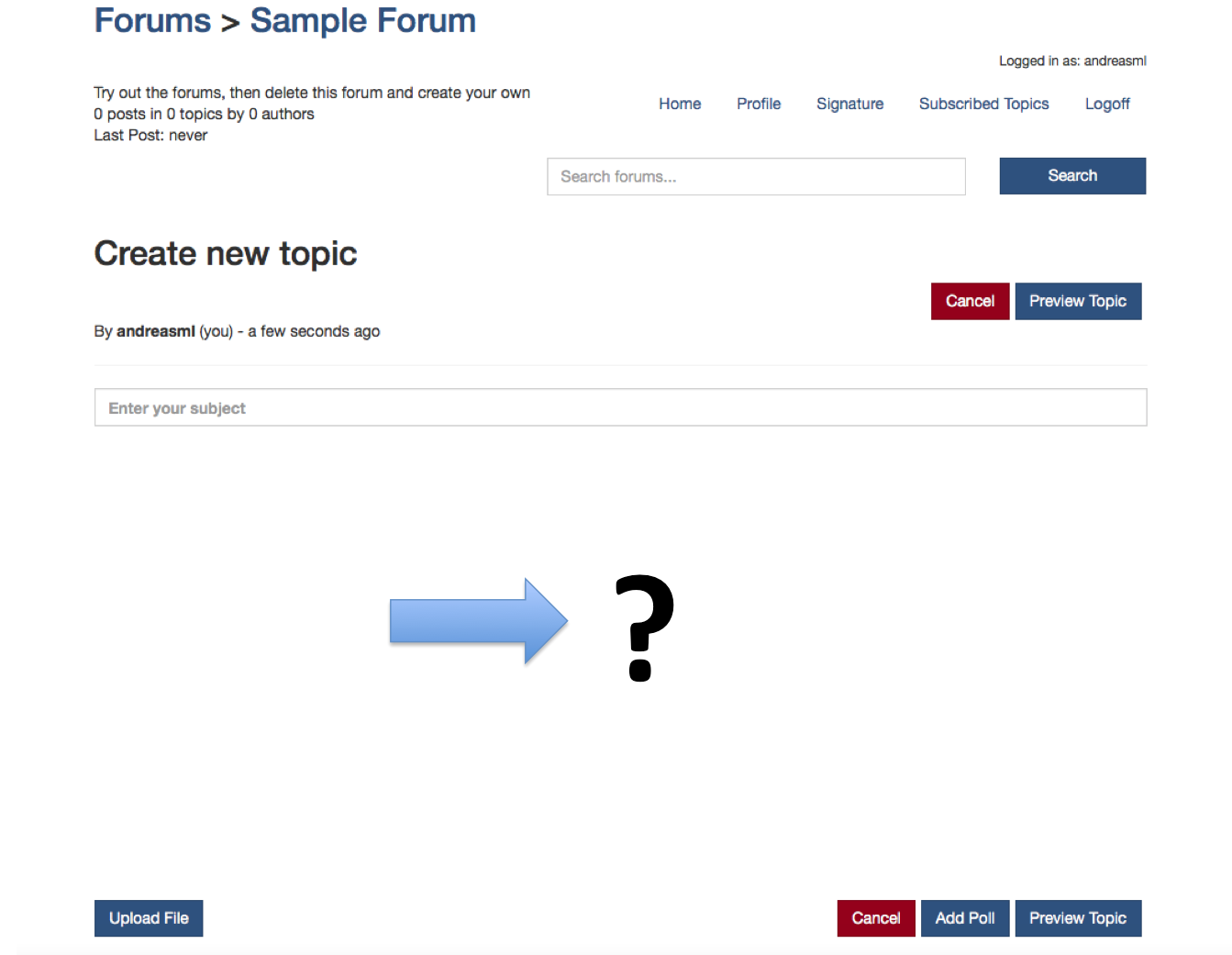Click the Upload File button
This screenshot has height=955, width=1232.
click(149, 918)
